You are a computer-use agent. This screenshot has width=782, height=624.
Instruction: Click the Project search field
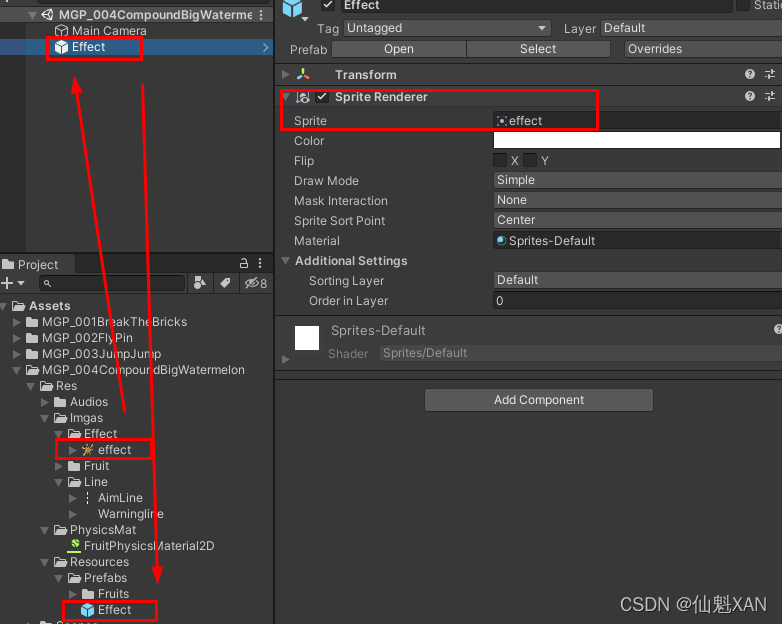(x=112, y=283)
